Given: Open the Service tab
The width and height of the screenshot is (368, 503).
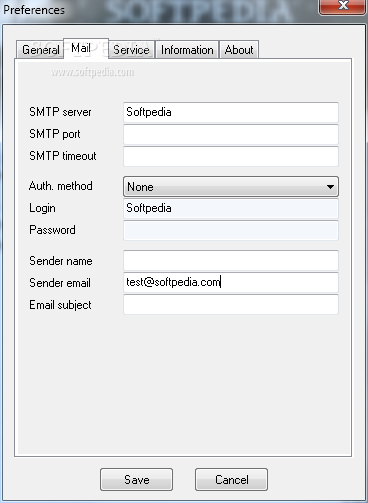Looking at the screenshot, I should 131,50.
